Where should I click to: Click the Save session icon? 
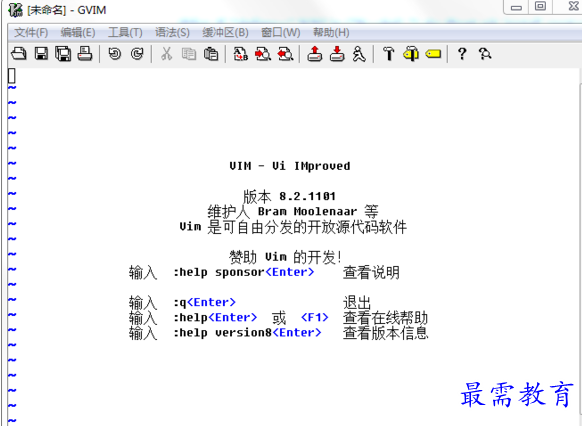(x=337, y=54)
